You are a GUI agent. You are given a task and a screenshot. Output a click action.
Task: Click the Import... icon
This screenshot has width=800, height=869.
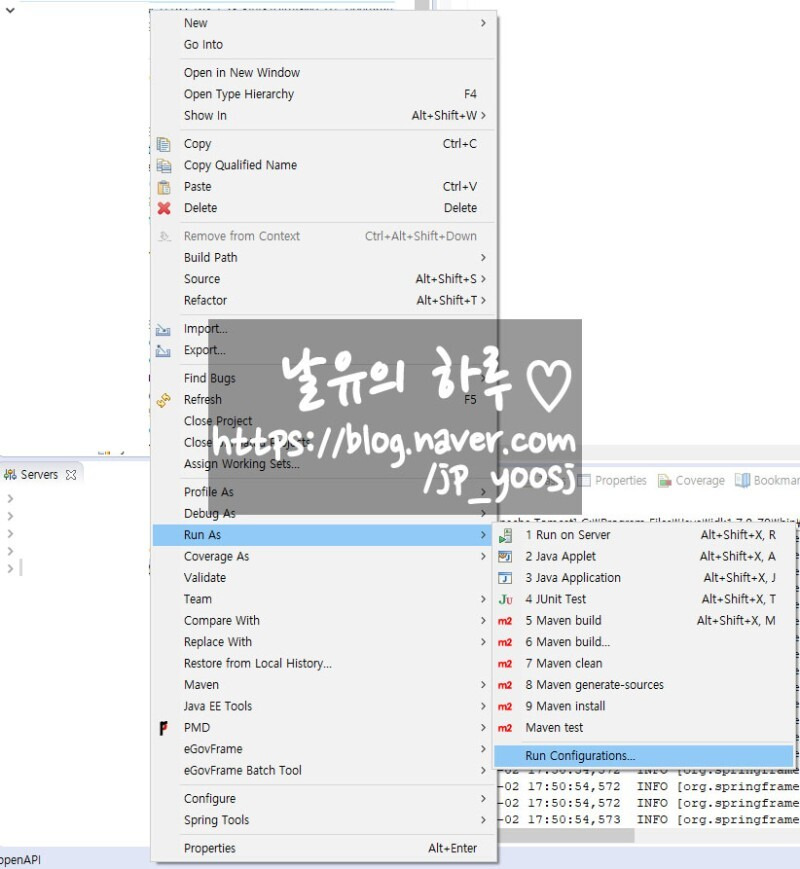pos(164,328)
